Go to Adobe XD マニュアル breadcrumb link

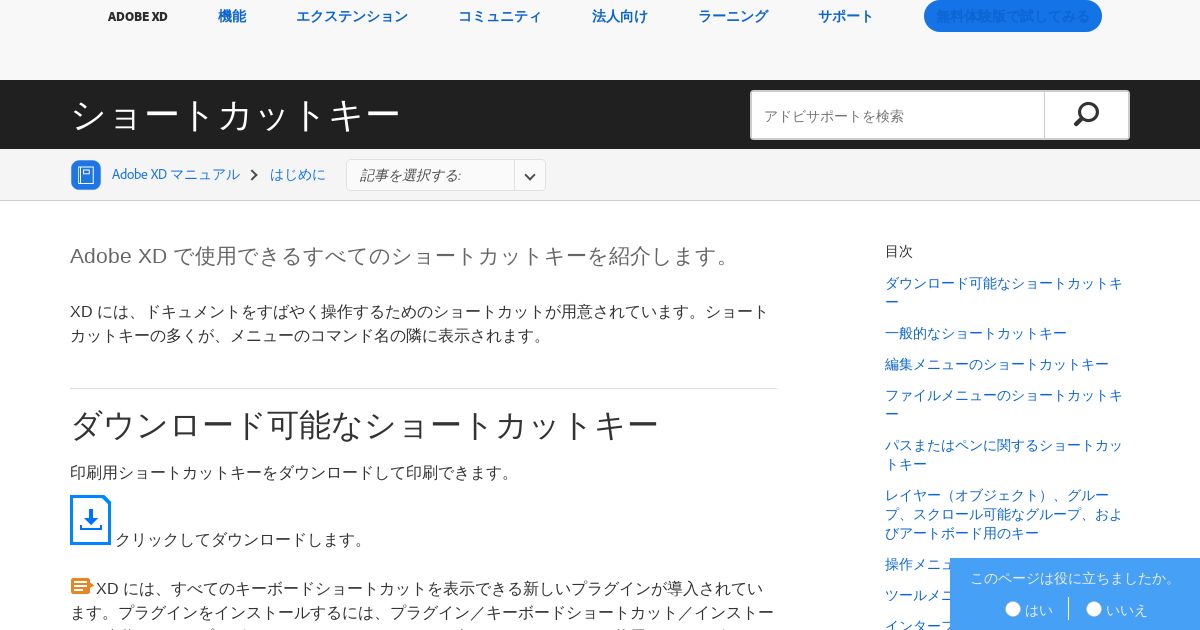coord(176,175)
